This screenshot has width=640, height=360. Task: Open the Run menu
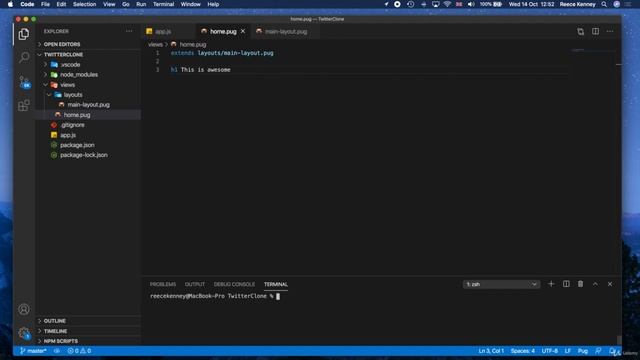pos(141,4)
